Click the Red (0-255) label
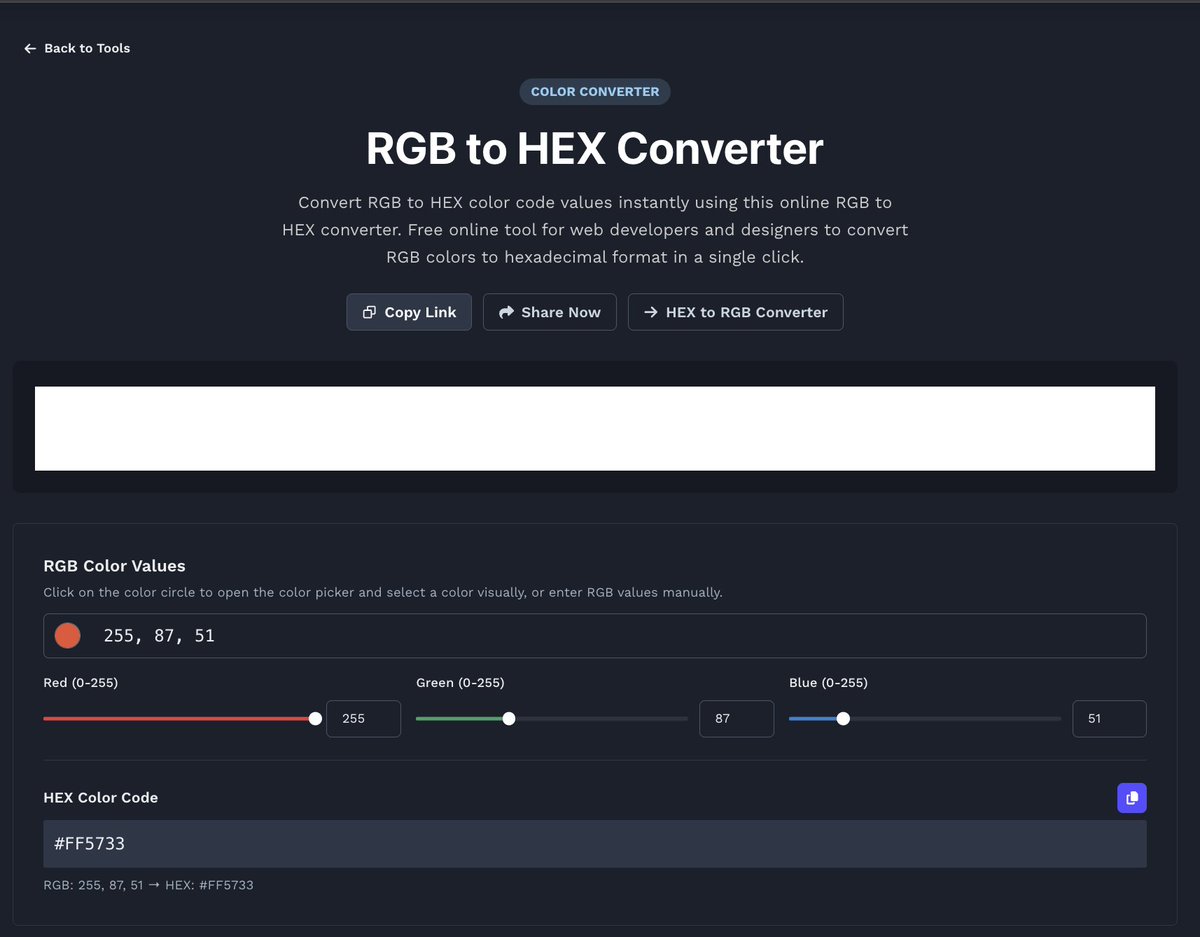The height and width of the screenshot is (937, 1200). pos(81,683)
